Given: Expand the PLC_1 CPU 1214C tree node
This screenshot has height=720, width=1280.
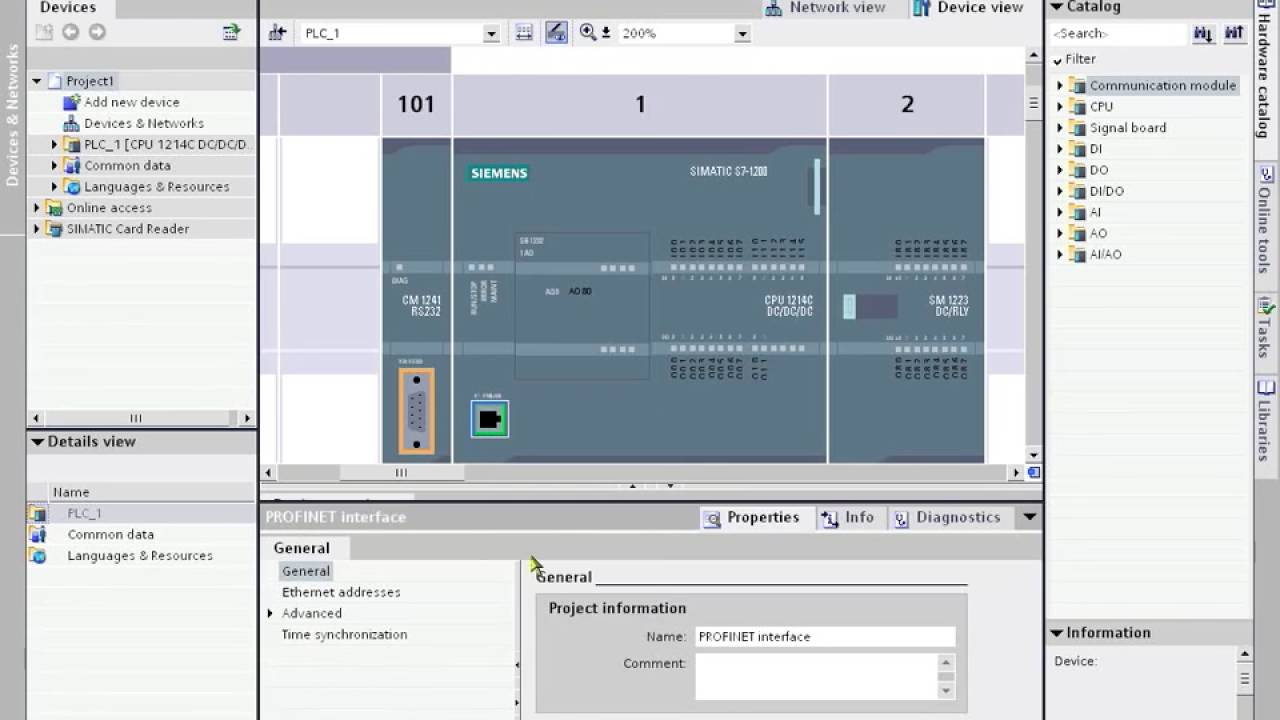Looking at the screenshot, I should click(55, 145).
